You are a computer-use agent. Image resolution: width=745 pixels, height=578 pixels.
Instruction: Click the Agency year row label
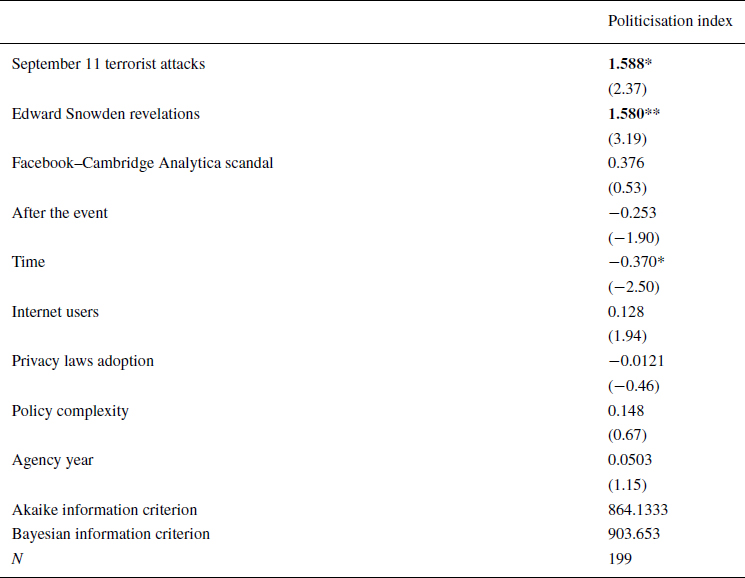51,460
